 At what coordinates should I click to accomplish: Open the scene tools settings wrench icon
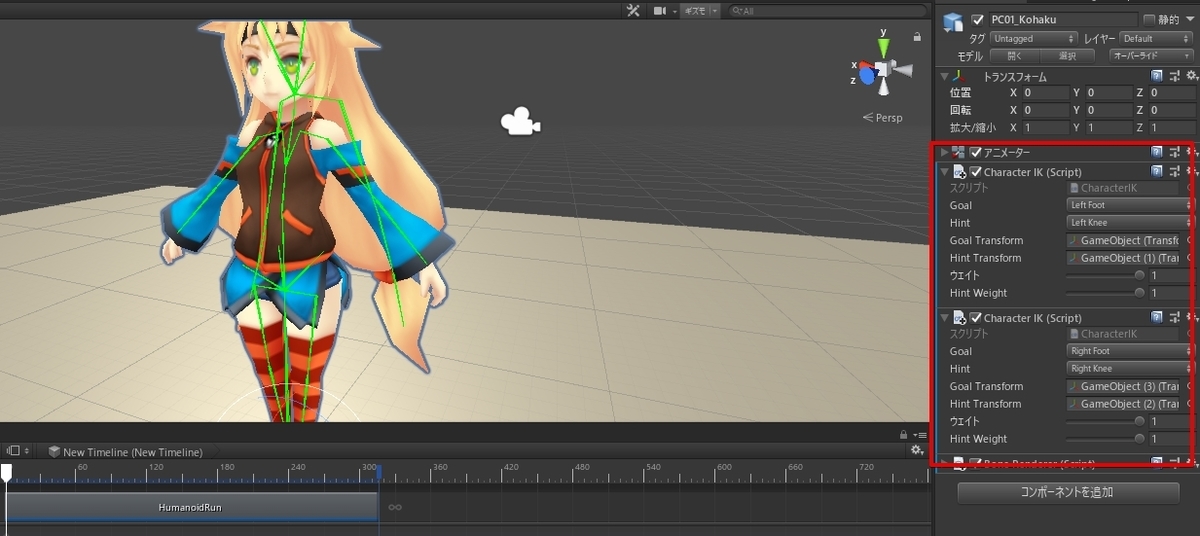(x=632, y=10)
